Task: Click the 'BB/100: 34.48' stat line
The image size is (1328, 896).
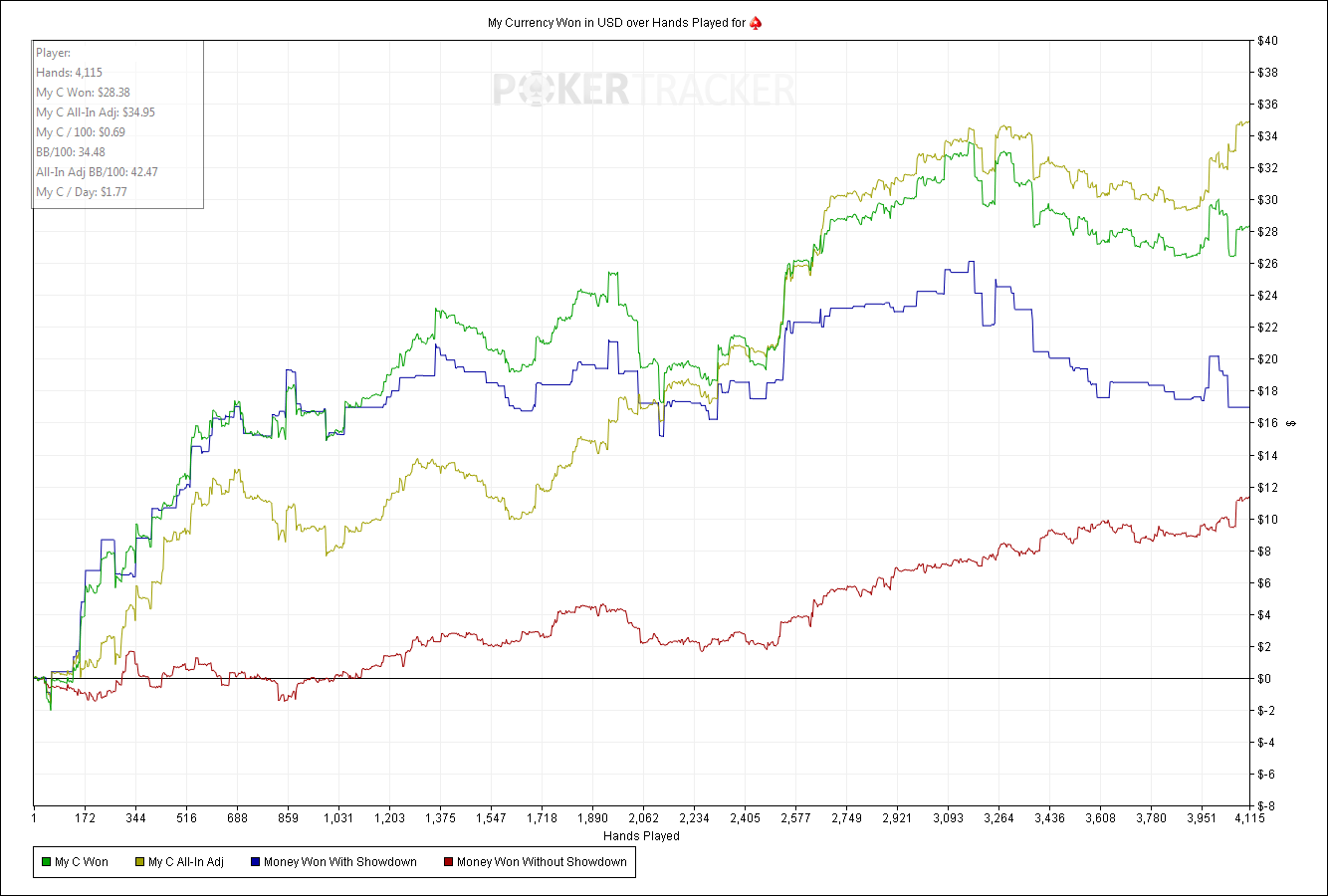Action: (71, 152)
